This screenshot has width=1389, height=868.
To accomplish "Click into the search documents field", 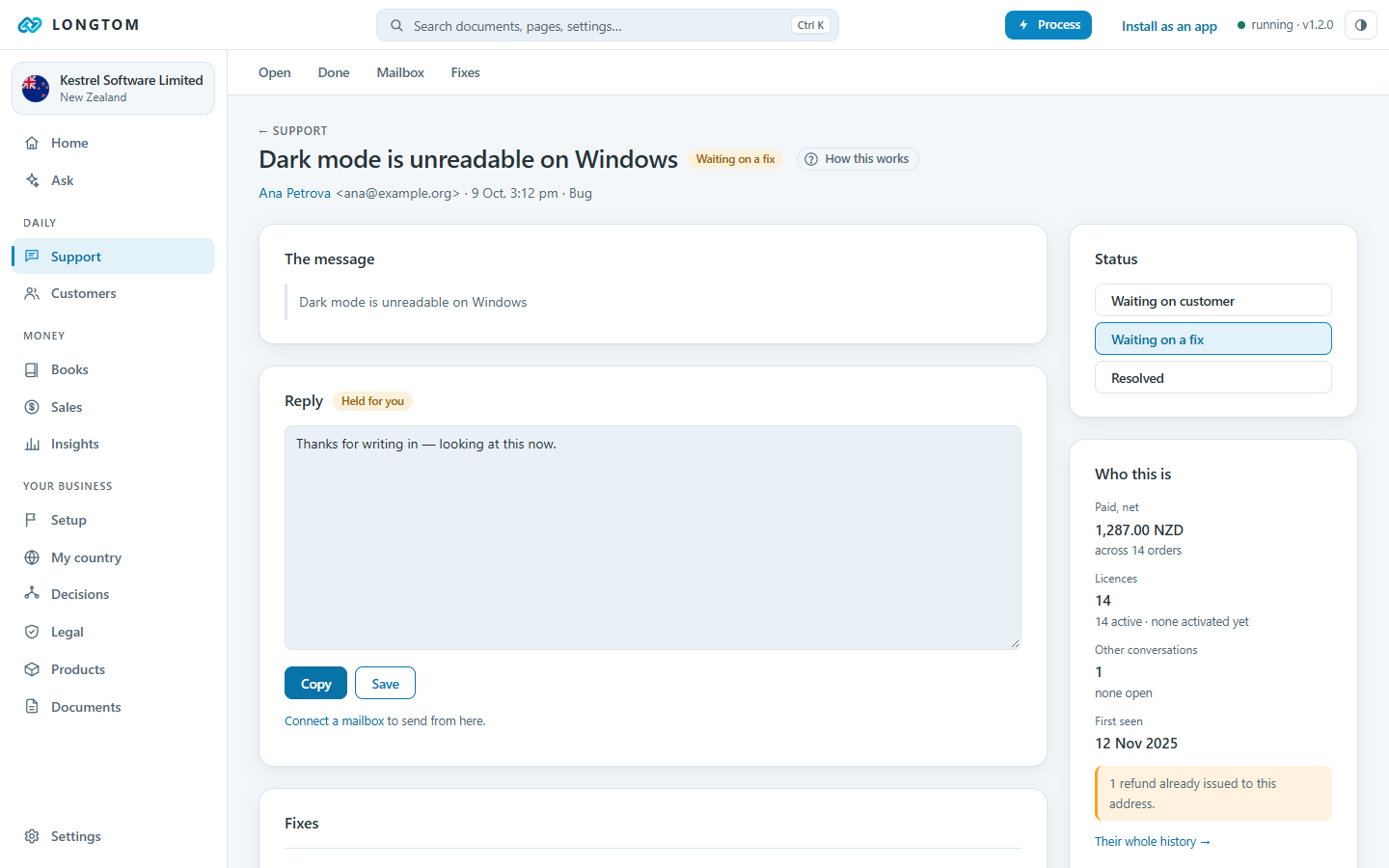I will [x=608, y=26].
